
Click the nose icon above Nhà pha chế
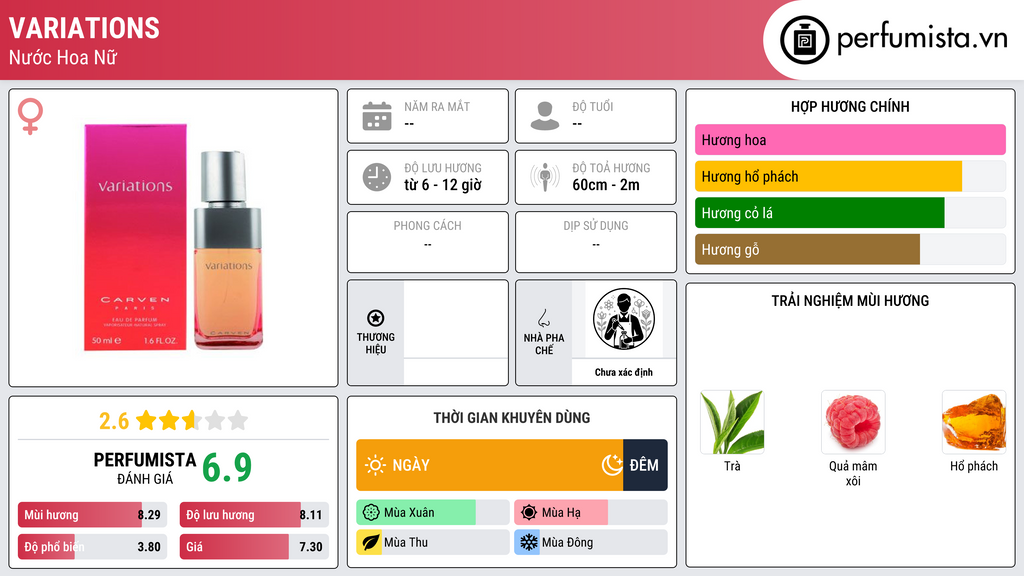[x=543, y=318]
